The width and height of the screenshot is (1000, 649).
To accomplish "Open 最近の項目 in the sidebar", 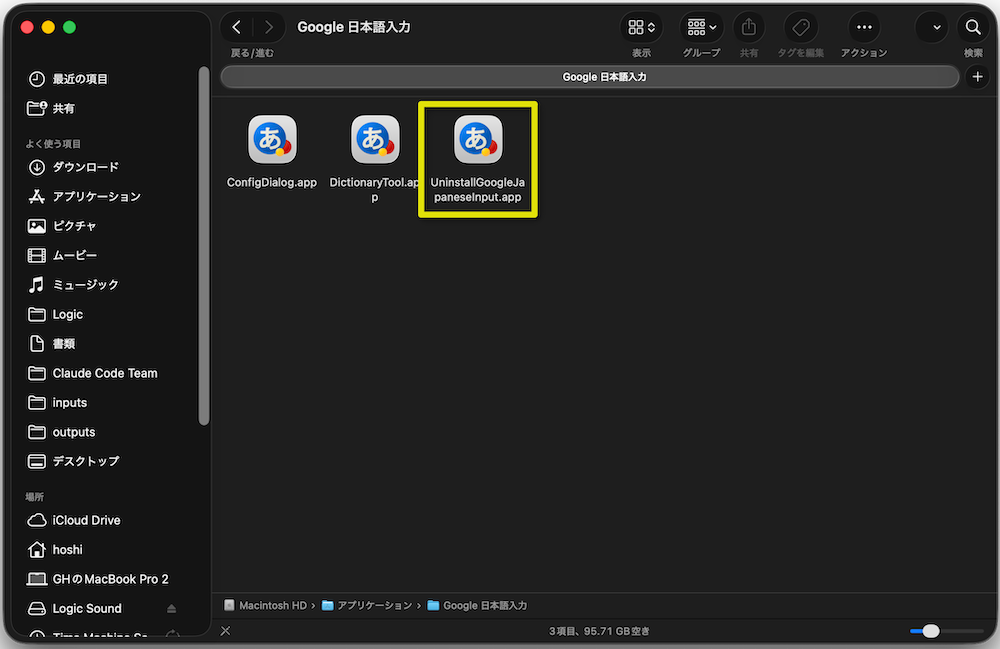I will 80,79.
